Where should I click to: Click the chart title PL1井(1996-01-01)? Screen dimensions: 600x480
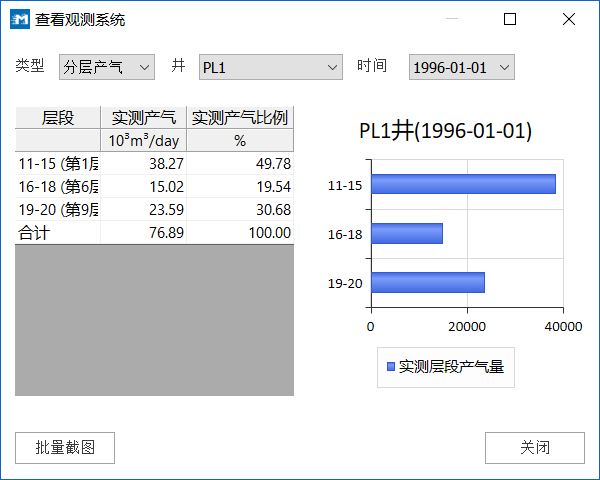(x=445, y=131)
